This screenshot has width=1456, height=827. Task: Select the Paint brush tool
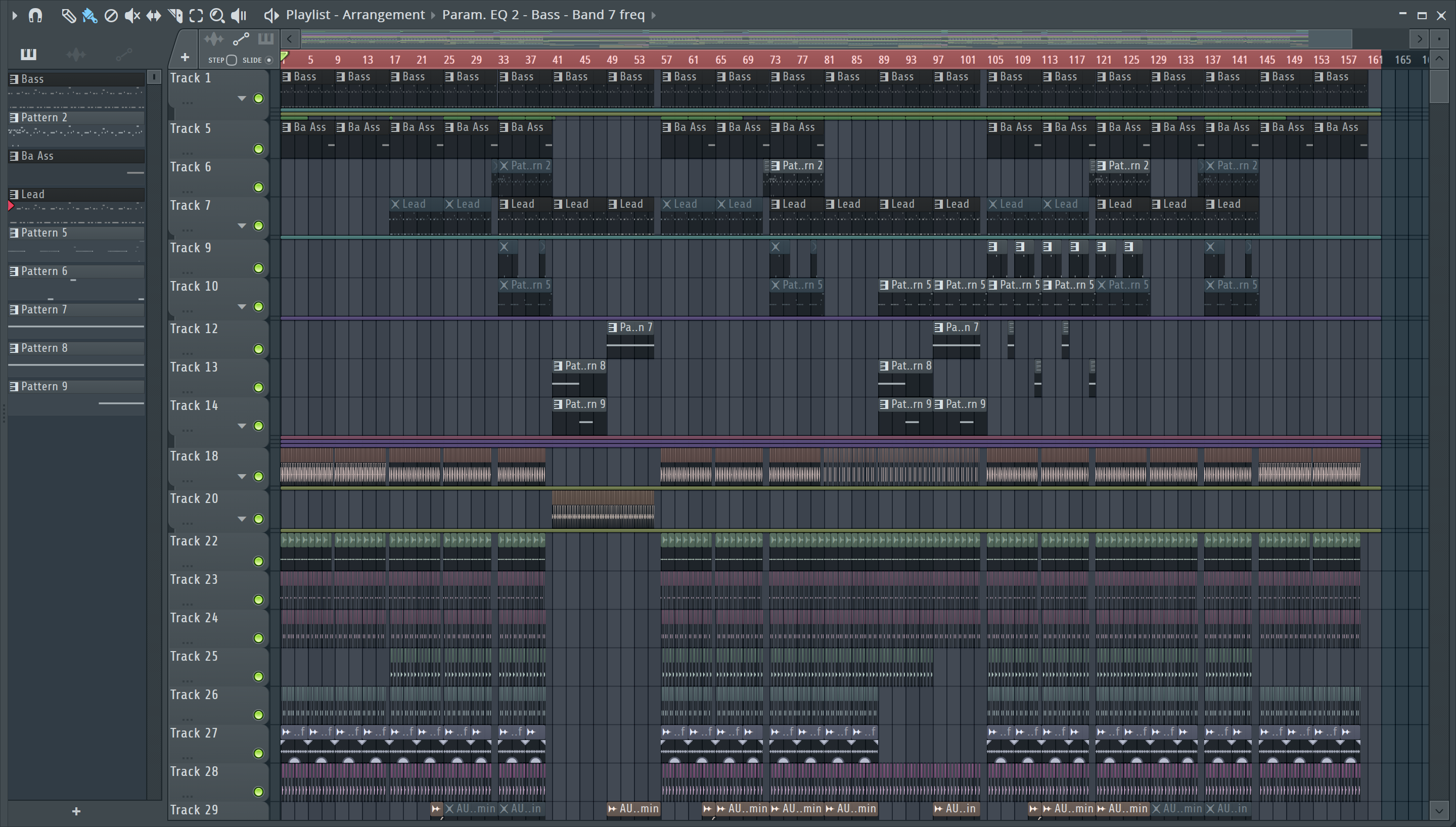pos(89,15)
